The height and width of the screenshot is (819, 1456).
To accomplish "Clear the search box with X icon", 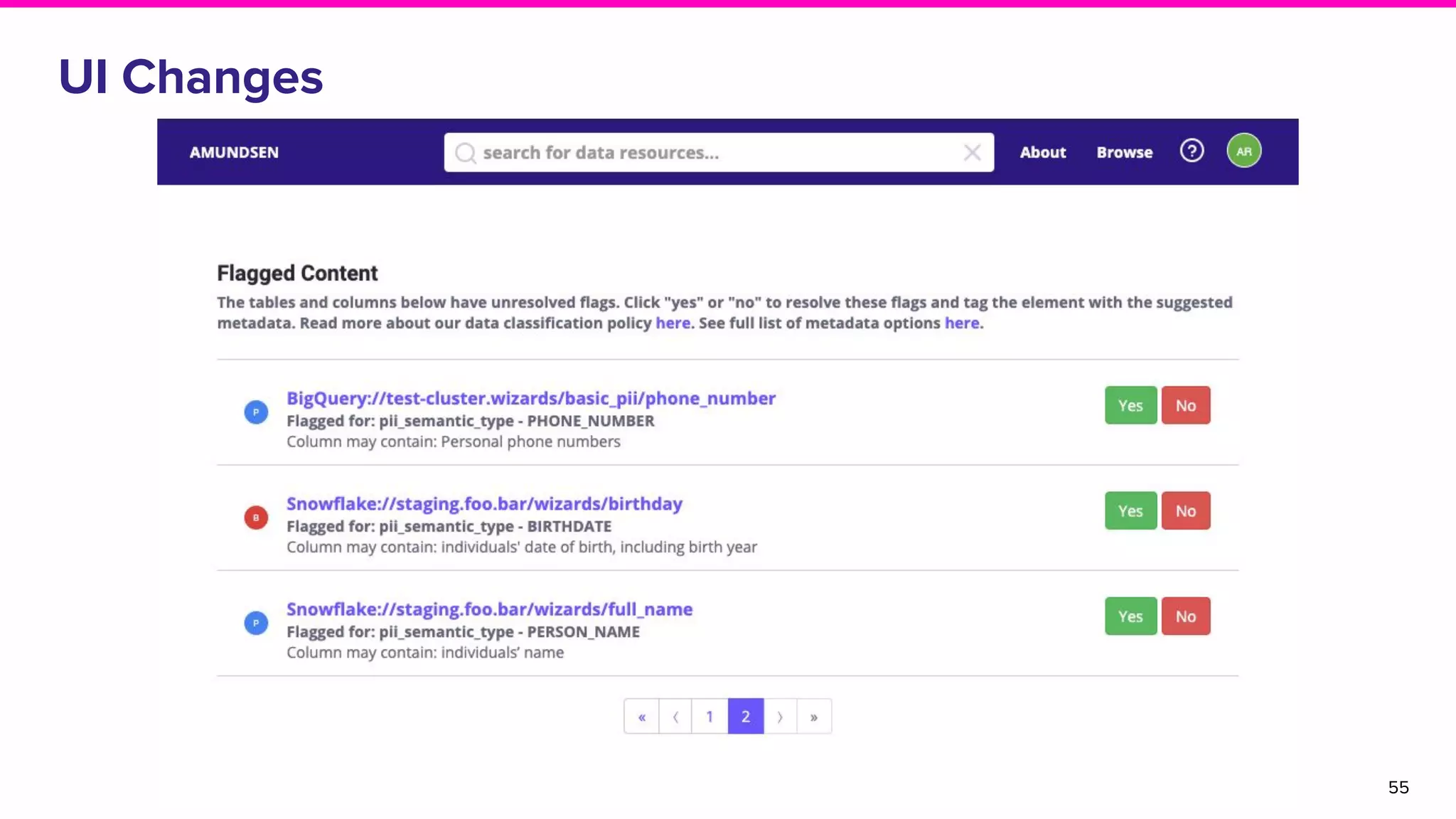I will (x=972, y=152).
